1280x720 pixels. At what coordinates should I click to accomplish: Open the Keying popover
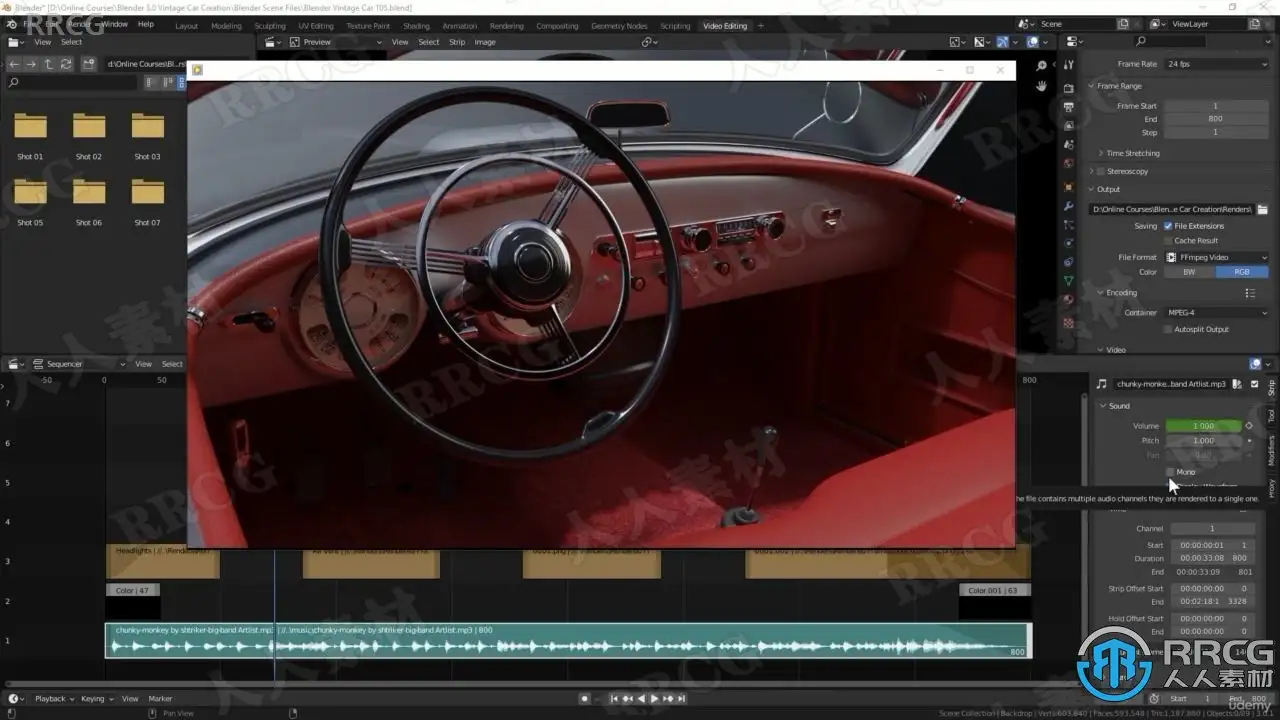(x=95, y=699)
